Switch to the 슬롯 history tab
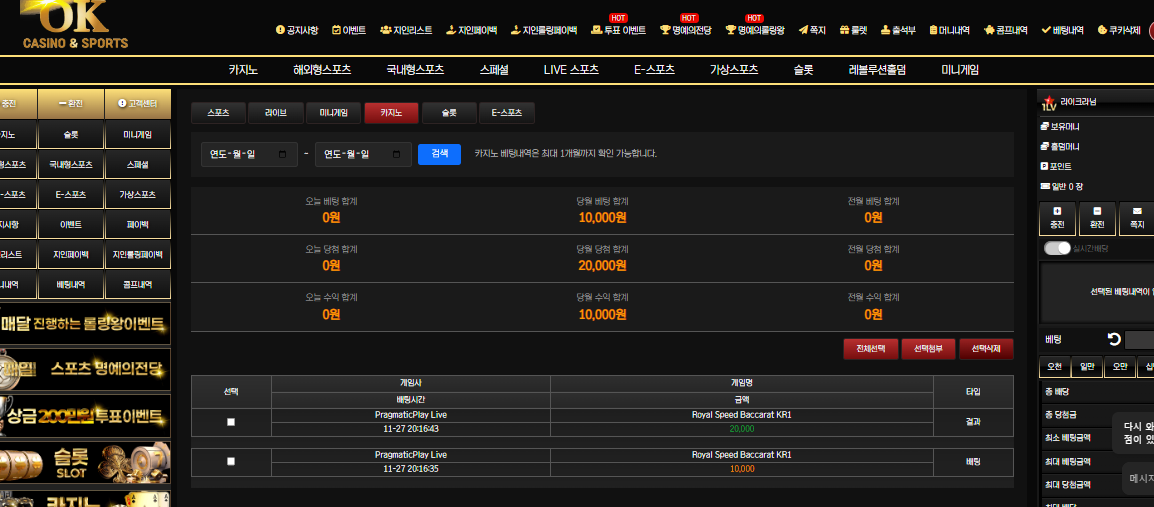Viewport: 1154px width, 507px height. [449, 113]
